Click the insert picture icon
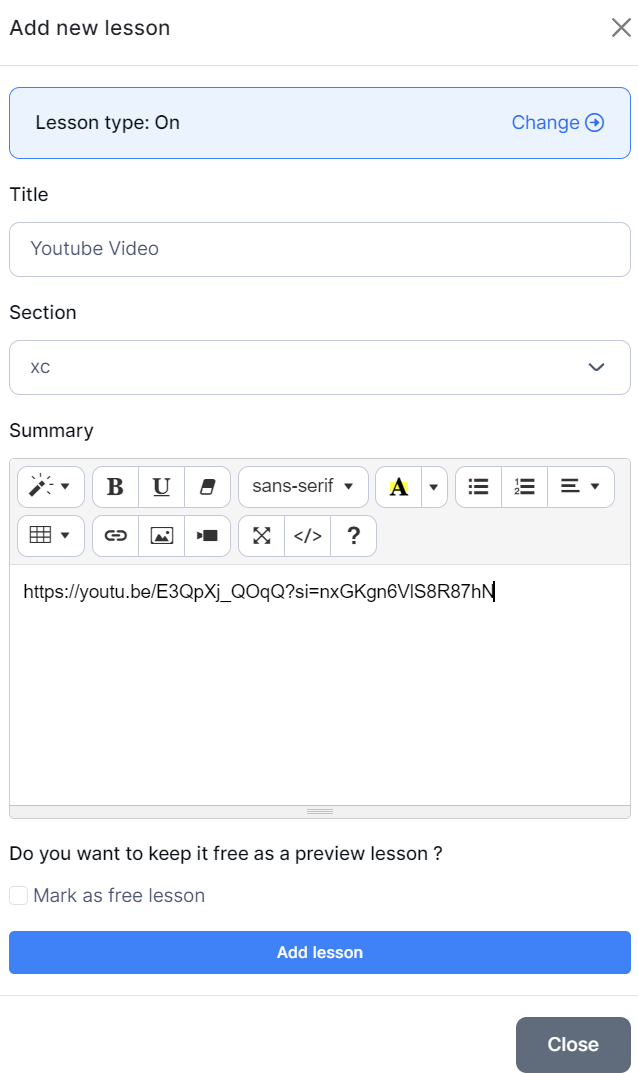This screenshot has height=1073, width=638. click(x=161, y=536)
